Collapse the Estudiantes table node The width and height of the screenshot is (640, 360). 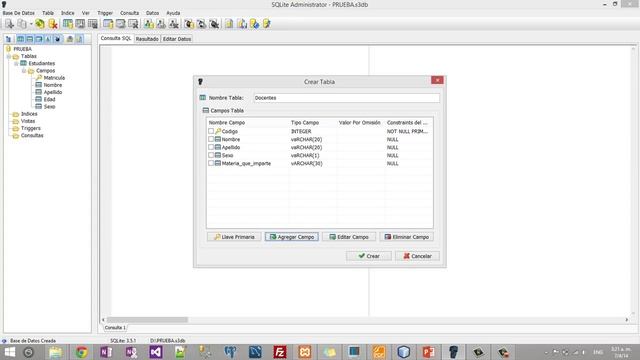pyautogui.click(x=16, y=64)
